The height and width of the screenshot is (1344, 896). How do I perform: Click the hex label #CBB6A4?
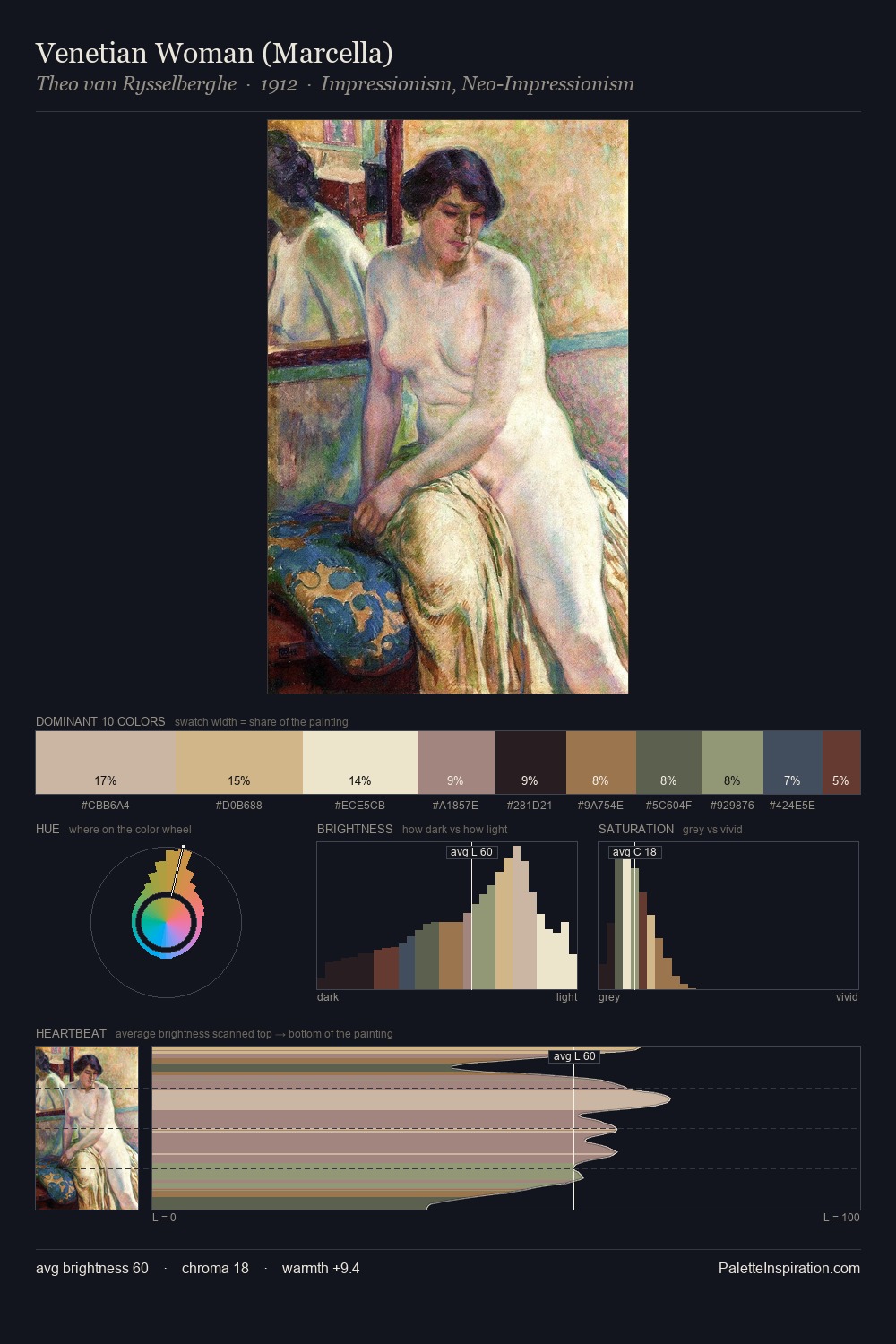pyautogui.click(x=106, y=806)
